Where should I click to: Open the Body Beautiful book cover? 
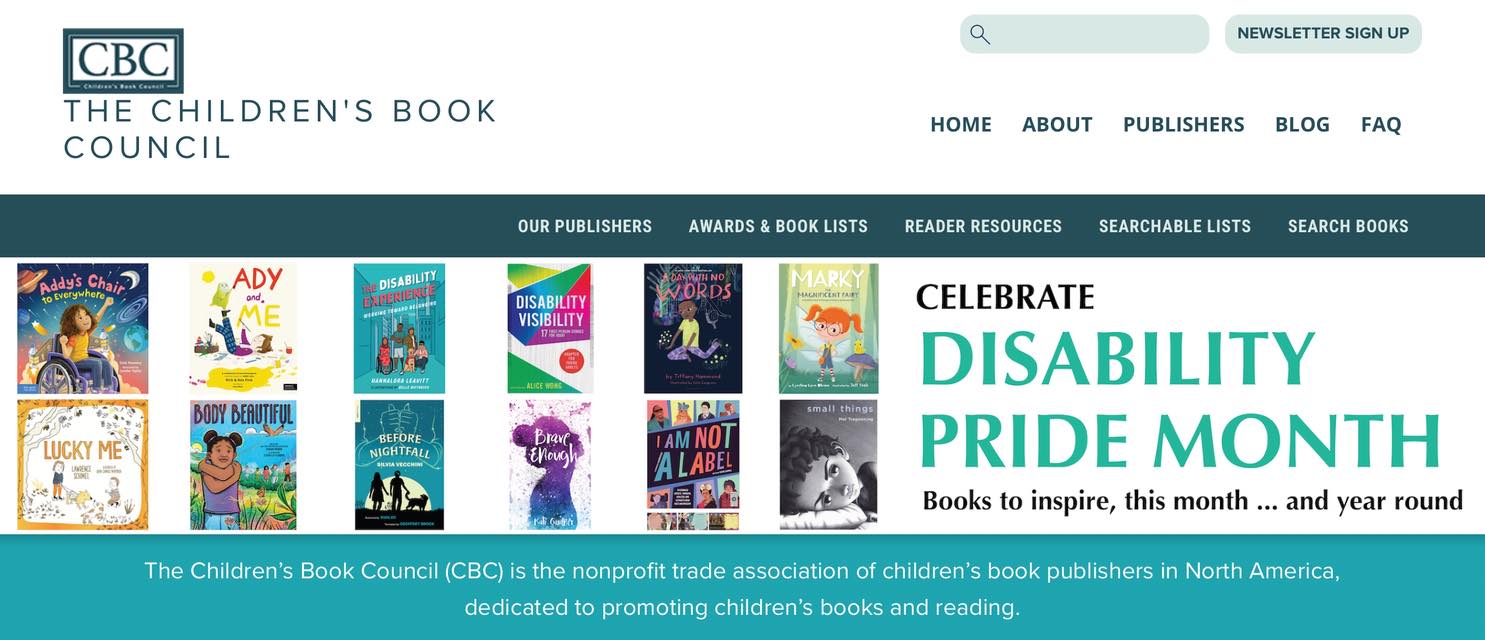click(243, 465)
